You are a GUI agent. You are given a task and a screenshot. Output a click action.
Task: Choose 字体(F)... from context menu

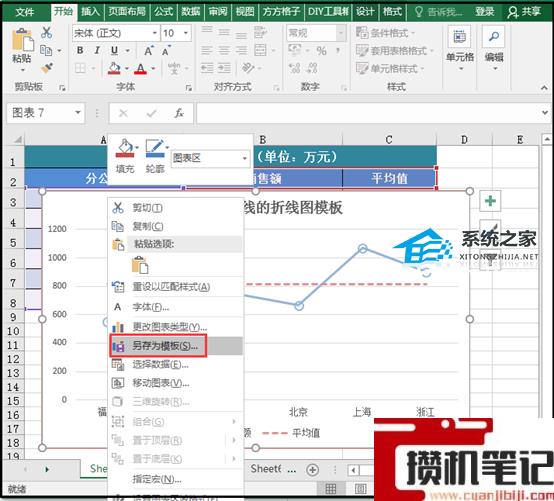coord(176,307)
